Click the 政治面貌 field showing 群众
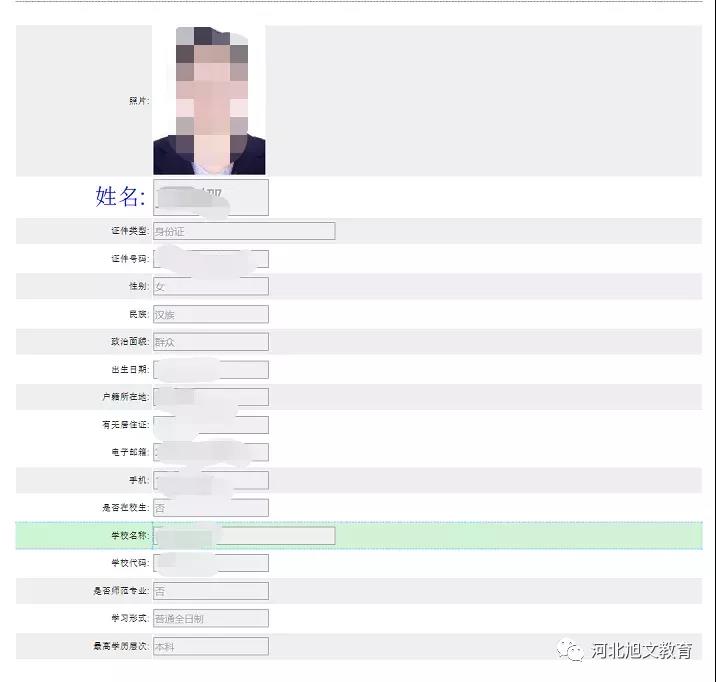The width and height of the screenshot is (716, 682). click(211, 341)
